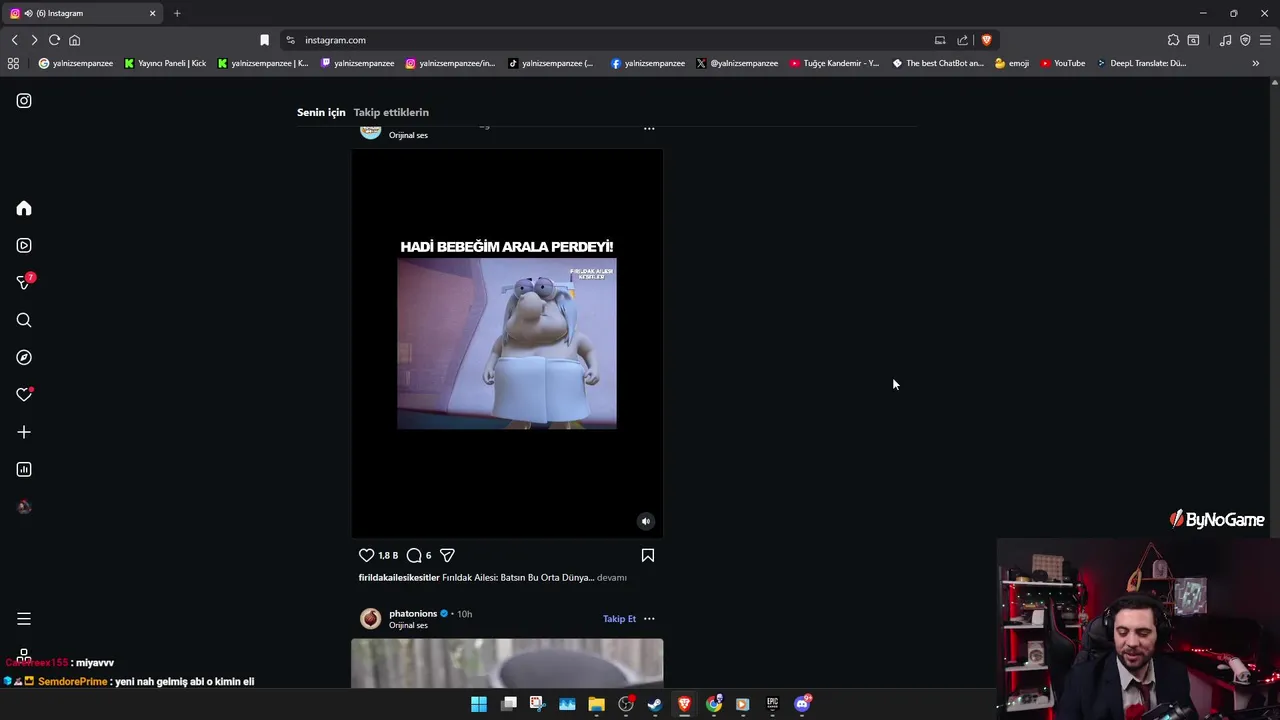
Task: Open the Brave Shields lion icon
Action: (x=986, y=40)
